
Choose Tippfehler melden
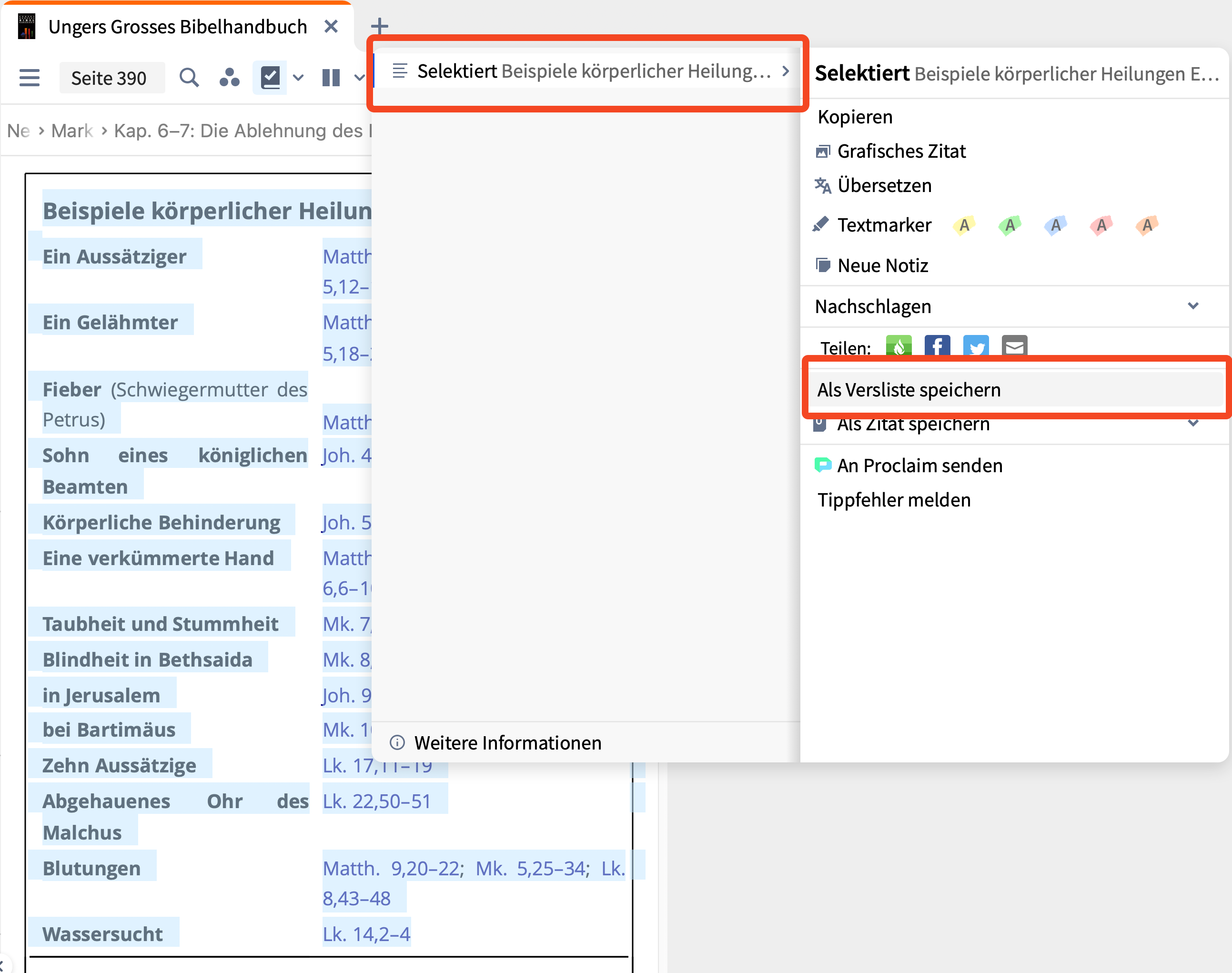click(x=894, y=499)
